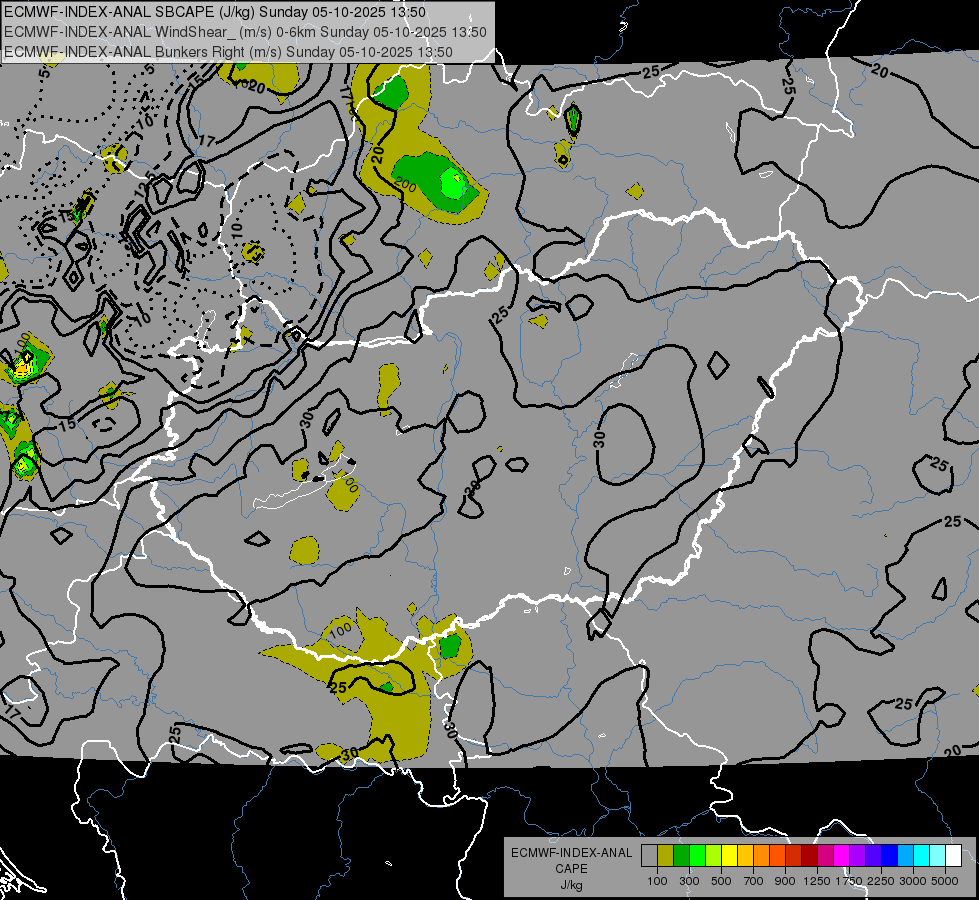Click the legend value 500
This screenshot has height=900, width=979.
(x=721, y=881)
